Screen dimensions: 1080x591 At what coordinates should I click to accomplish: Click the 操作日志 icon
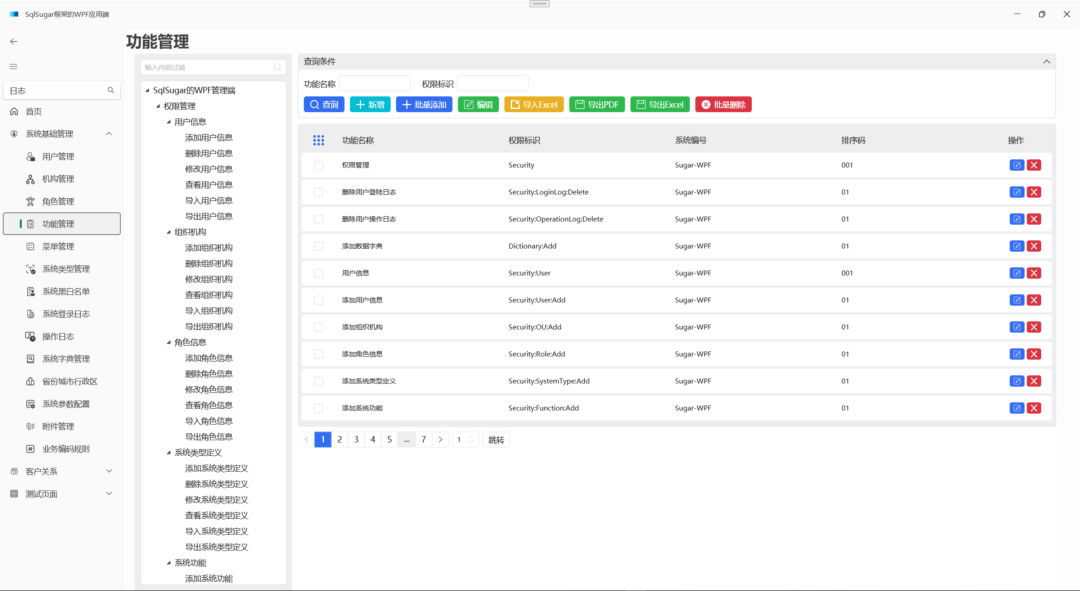30,337
